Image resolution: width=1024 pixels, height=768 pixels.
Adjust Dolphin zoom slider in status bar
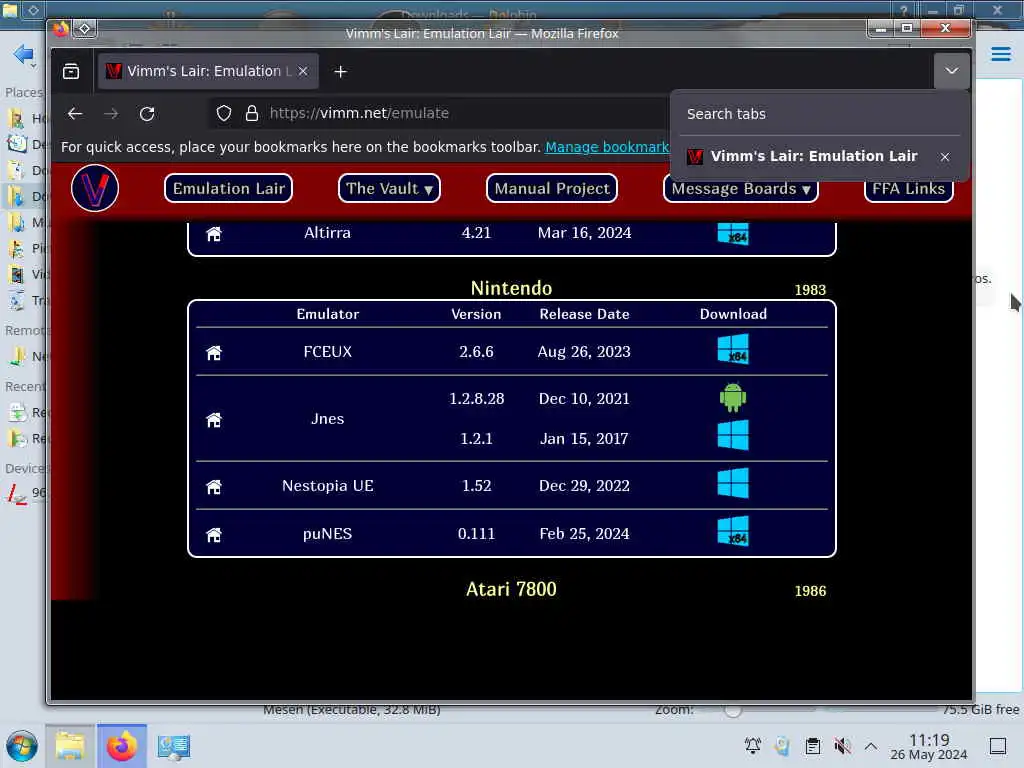(733, 710)
